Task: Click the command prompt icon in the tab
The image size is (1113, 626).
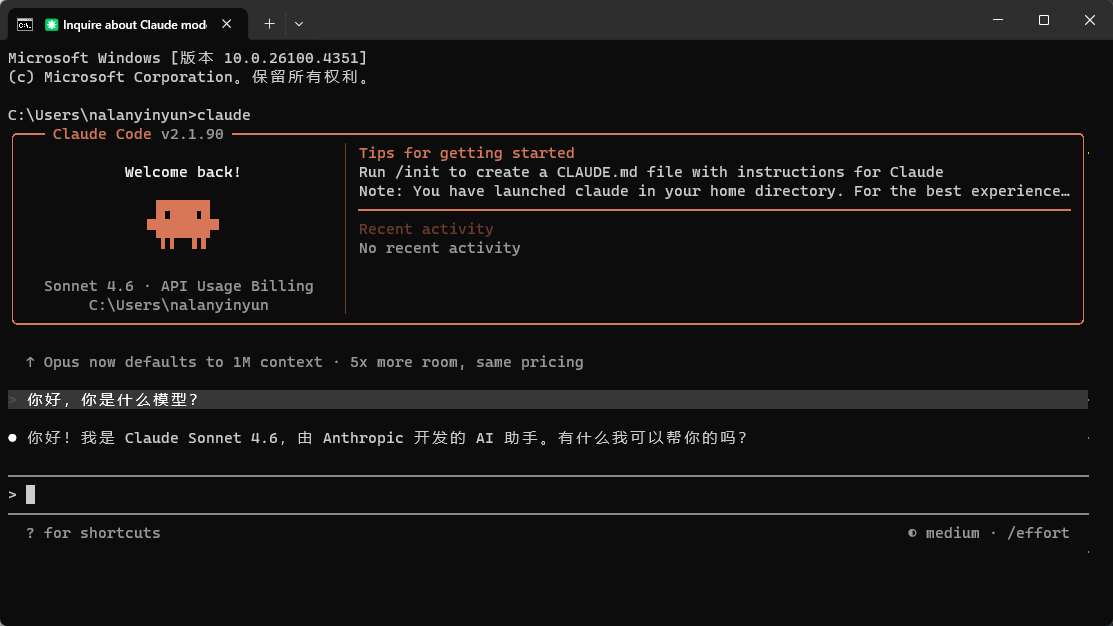Action: 25,24
